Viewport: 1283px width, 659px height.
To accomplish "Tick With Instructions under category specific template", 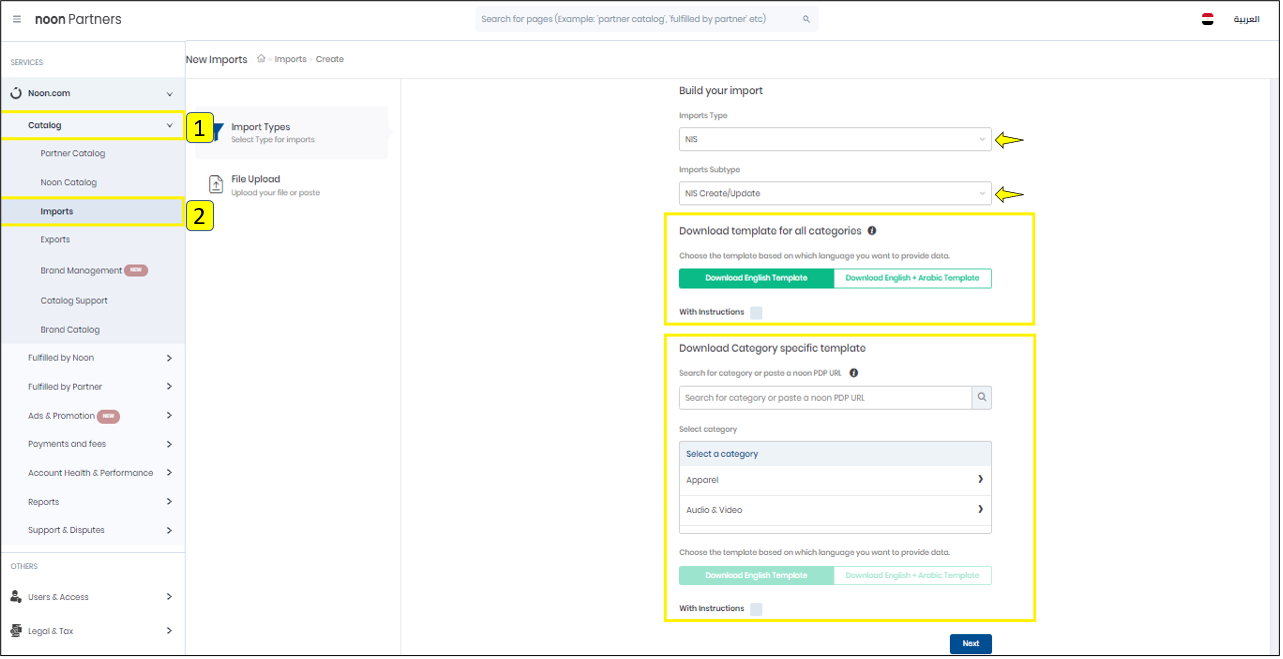I will click(x=756, y=609).
